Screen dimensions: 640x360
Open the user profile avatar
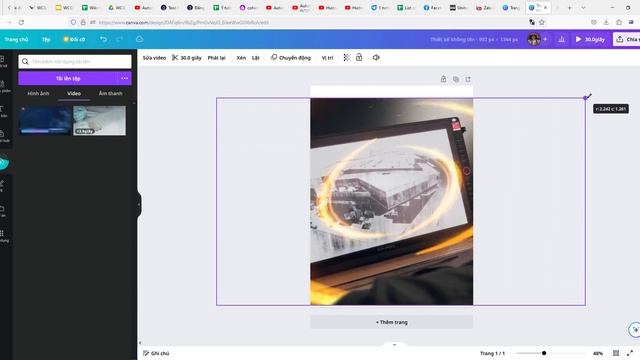pyautogui.click(x=533, y=39)
